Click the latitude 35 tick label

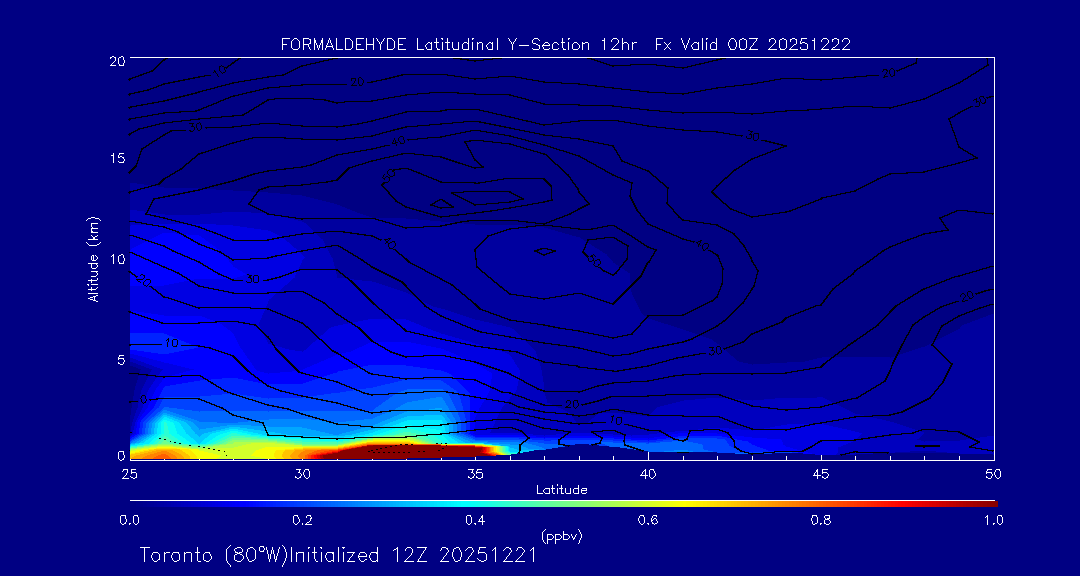point(475,472)
